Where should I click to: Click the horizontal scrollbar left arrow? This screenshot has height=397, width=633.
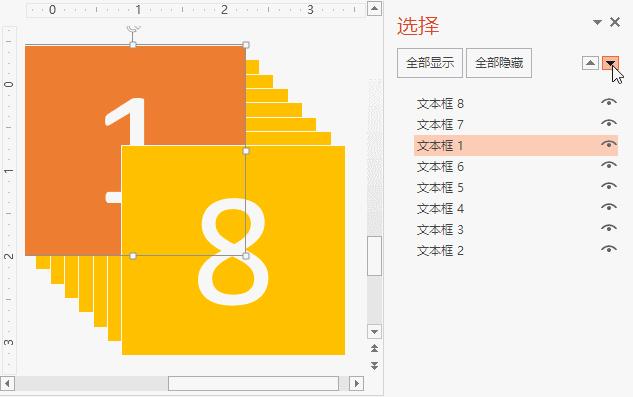point(8,383)
